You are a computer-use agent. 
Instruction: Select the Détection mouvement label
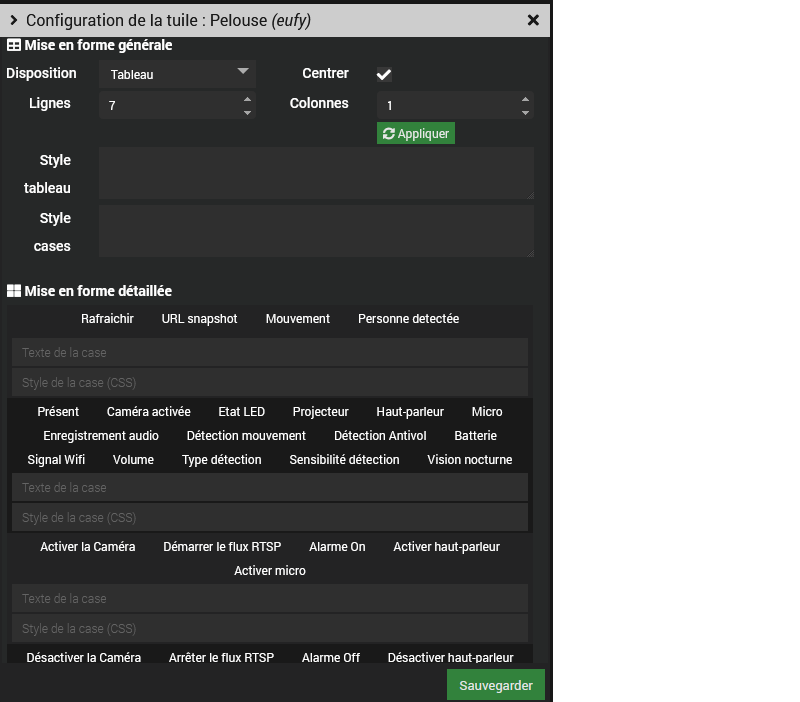pos(246,436)
